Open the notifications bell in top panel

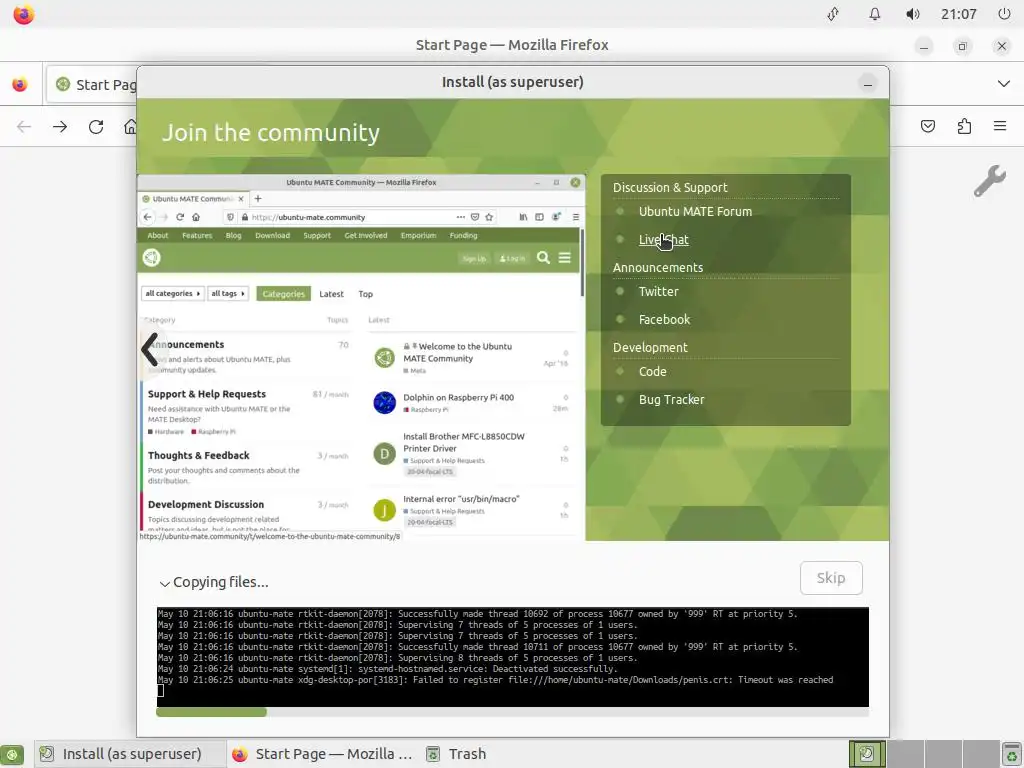click(874, 14)
